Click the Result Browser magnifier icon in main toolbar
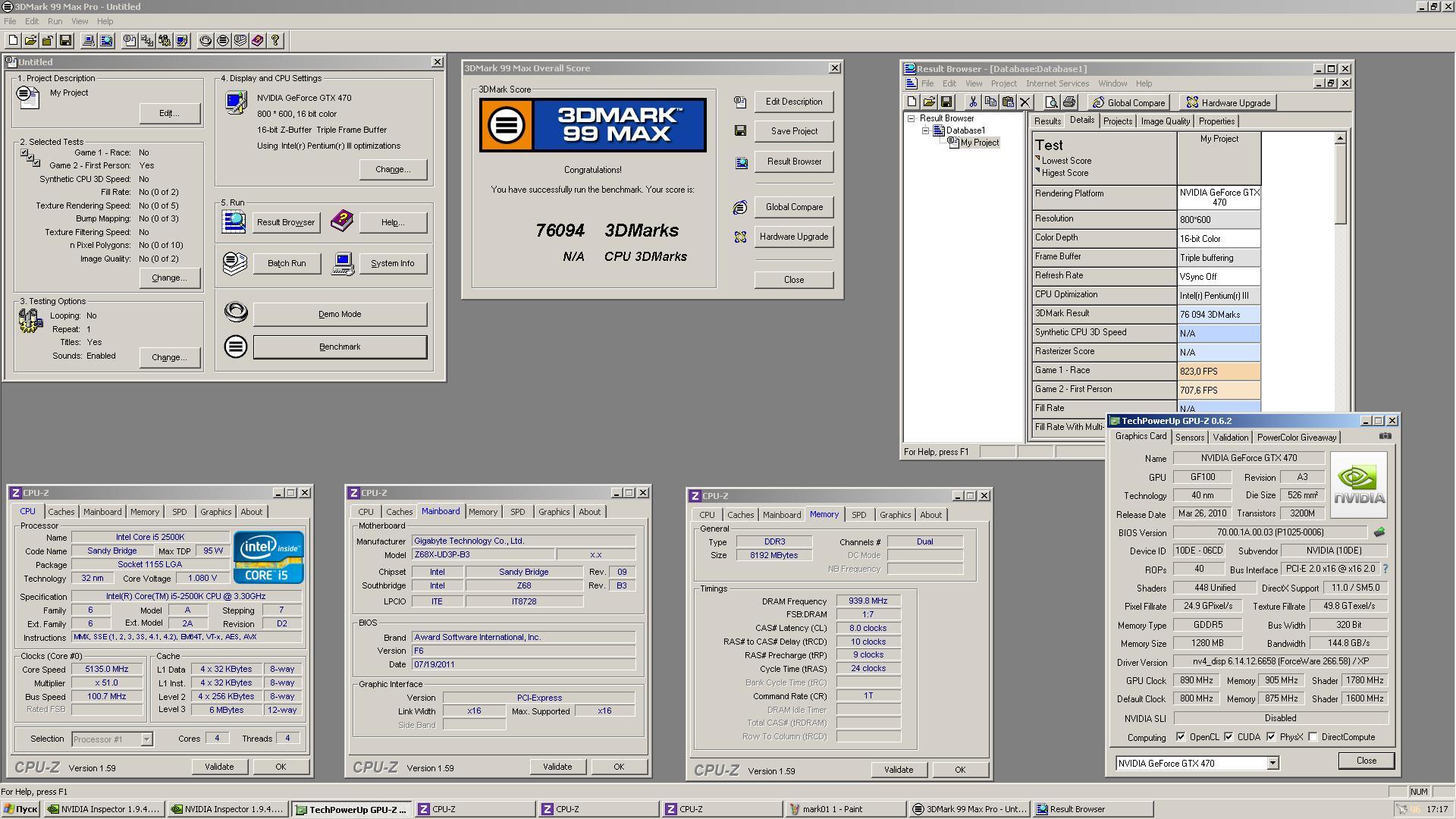 pyautogui.click(x=106, y=41)
